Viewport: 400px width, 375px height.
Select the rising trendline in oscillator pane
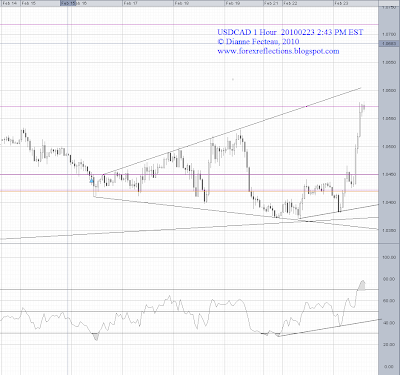[330, 328]
